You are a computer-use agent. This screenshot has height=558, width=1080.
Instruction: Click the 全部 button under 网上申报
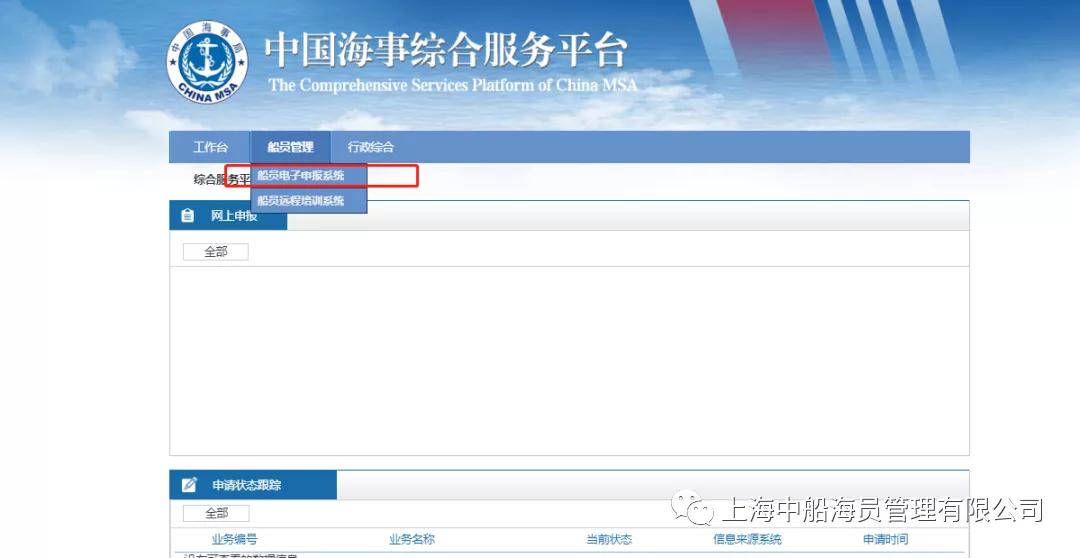tap(216, 252)
